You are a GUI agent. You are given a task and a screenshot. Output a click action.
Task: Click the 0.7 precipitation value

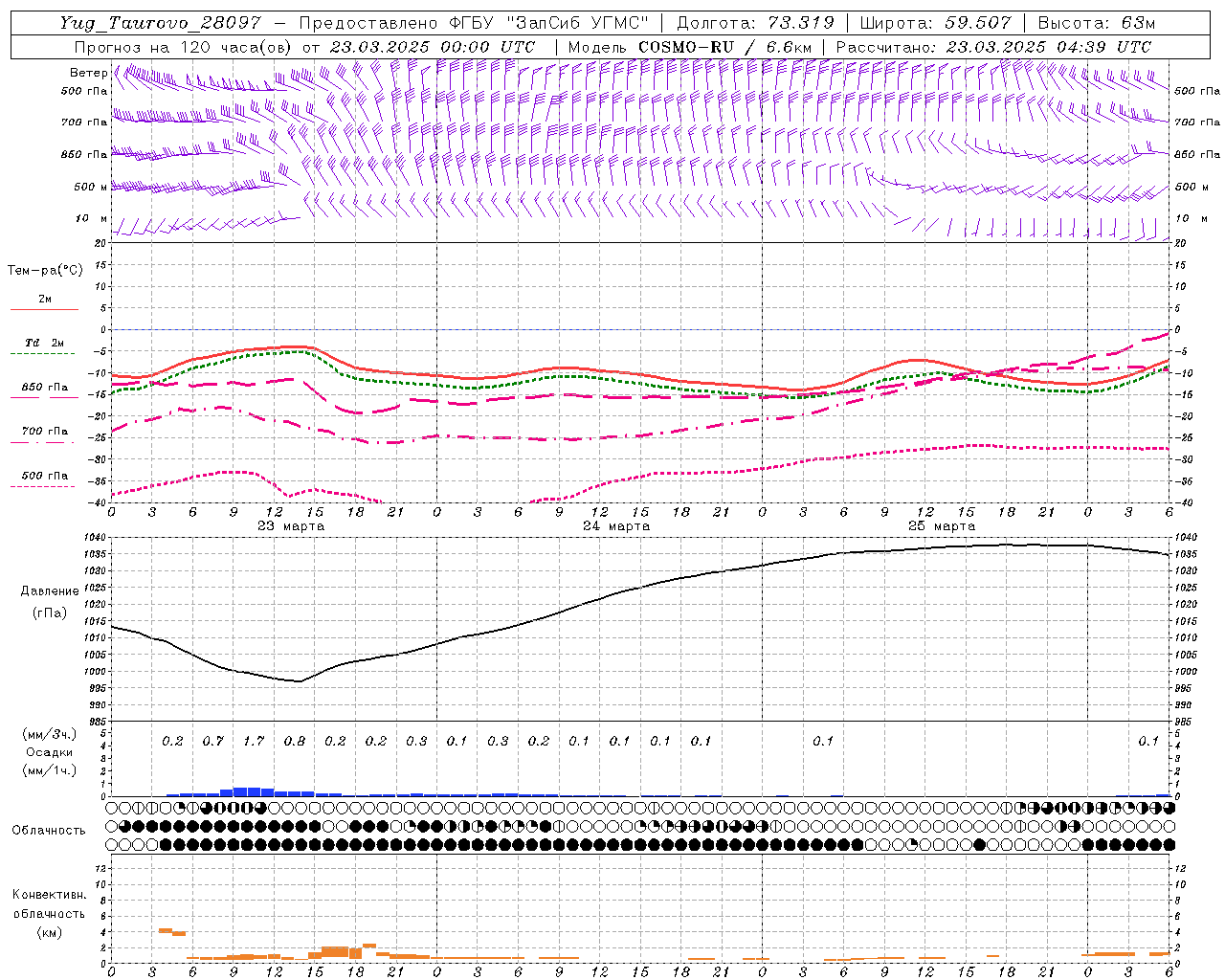213,742
